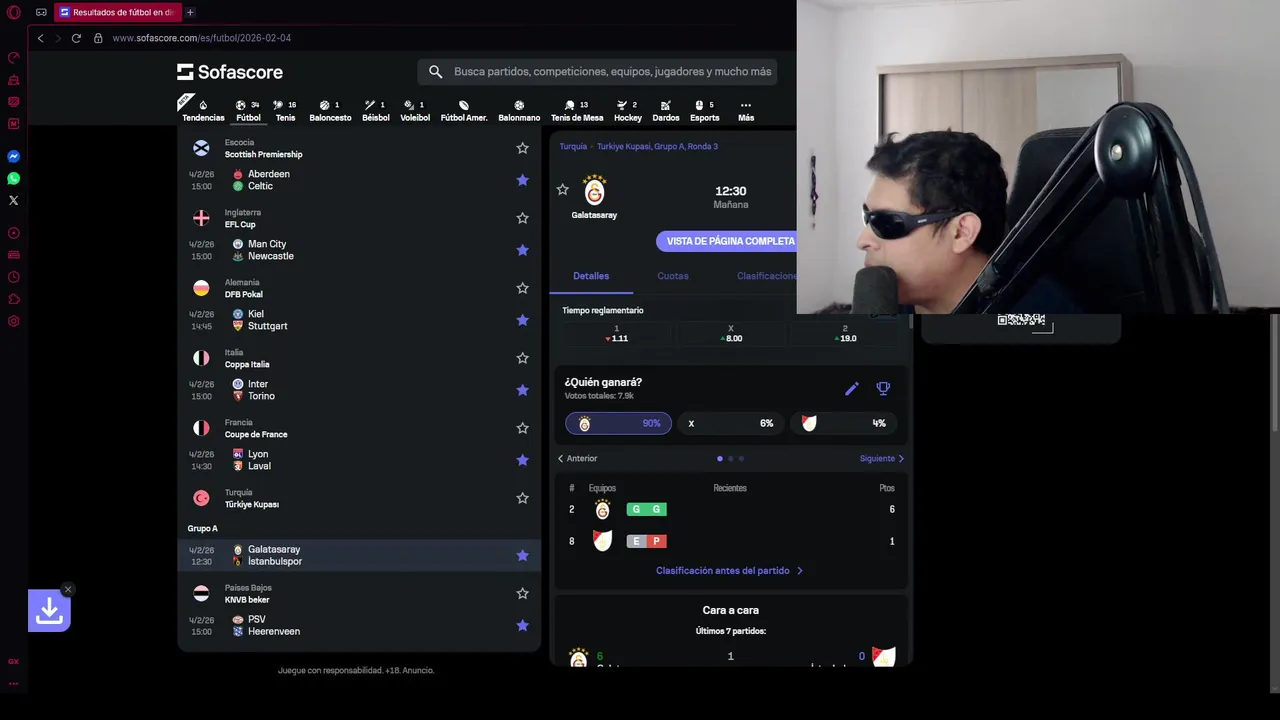Vote Galatasaray win at 90%

[618, 423]
